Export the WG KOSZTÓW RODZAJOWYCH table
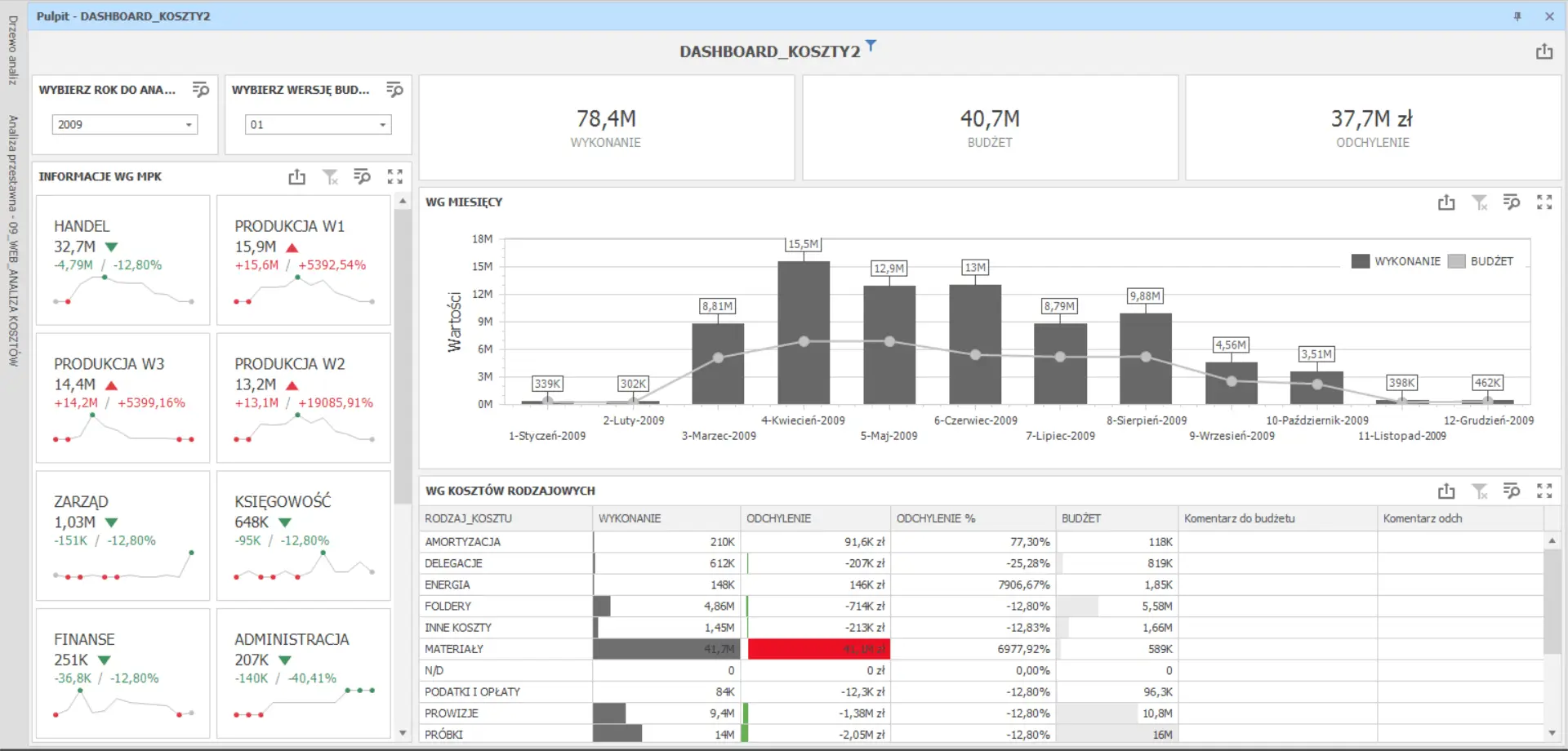The width and height of the screenshot is (1568, 751). [x=1446, y=491]
